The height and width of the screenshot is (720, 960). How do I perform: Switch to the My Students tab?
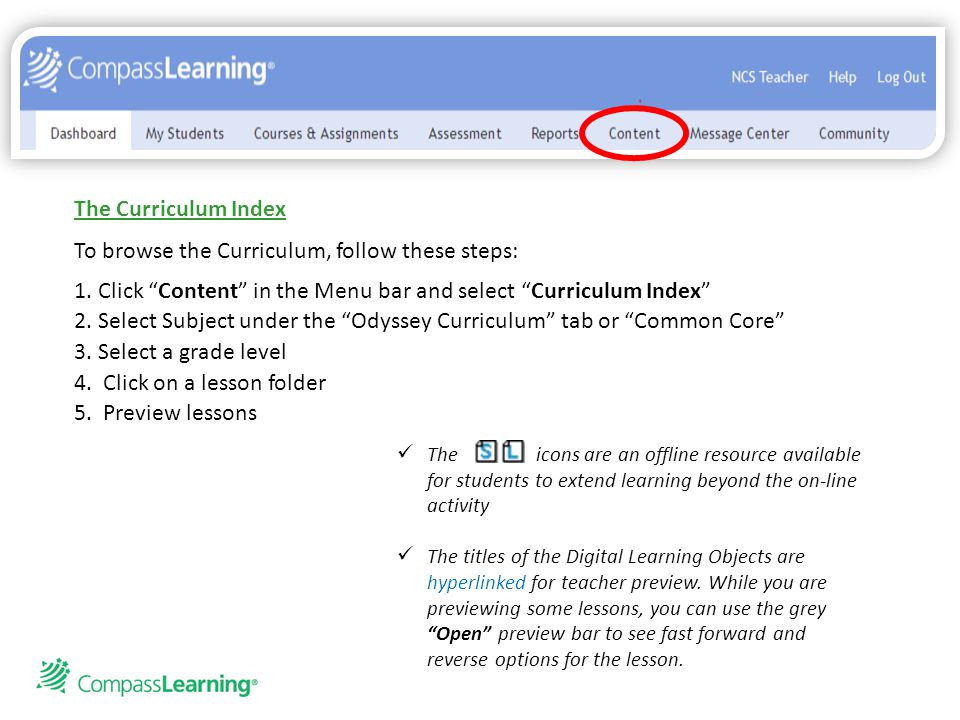[185, 133]
